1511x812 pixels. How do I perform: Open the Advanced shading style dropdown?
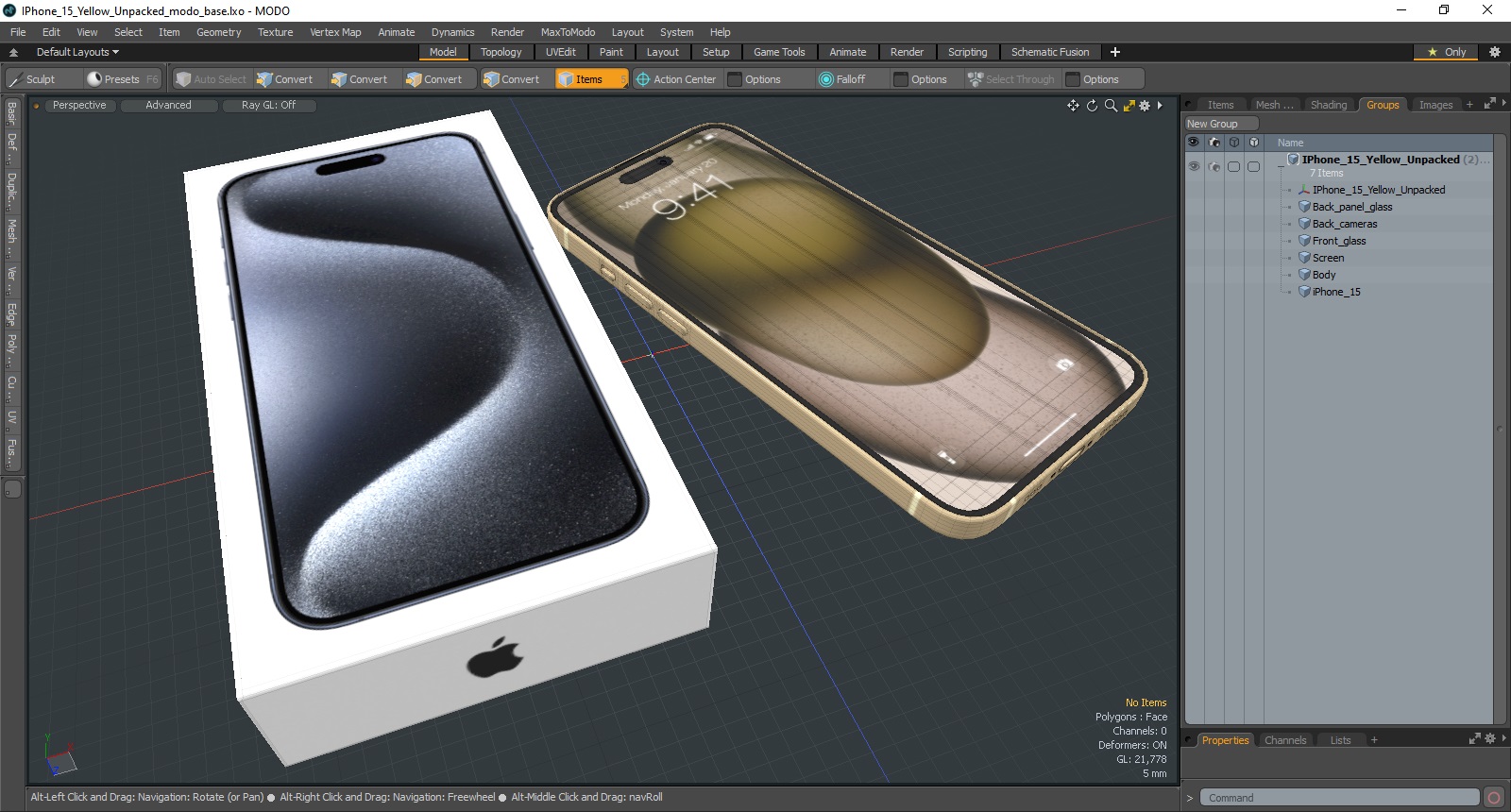click(x=168, y=106)
